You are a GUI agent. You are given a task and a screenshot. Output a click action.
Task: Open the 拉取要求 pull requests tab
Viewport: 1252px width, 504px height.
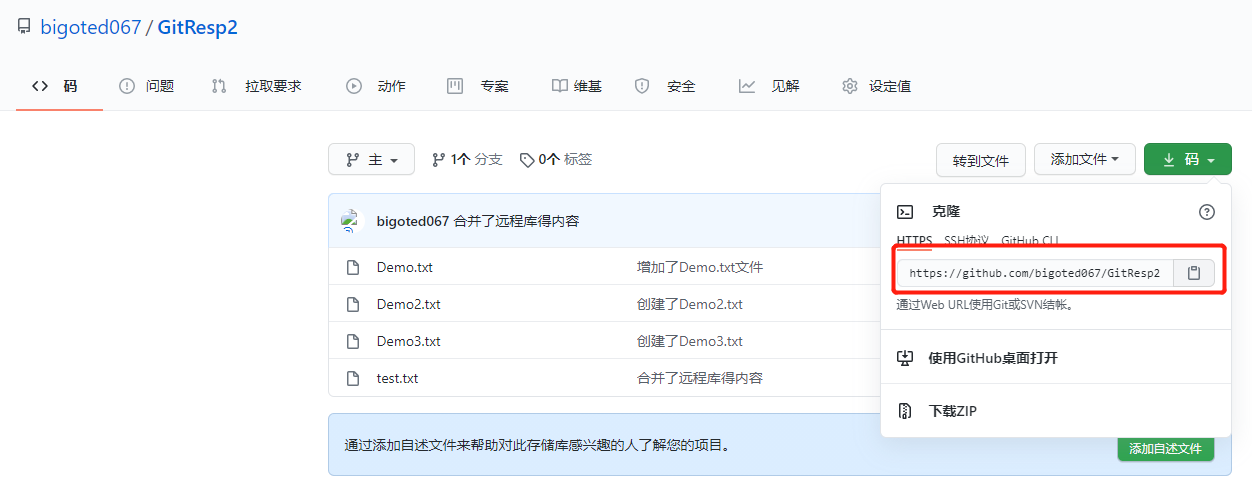click(x=256, y=86)
